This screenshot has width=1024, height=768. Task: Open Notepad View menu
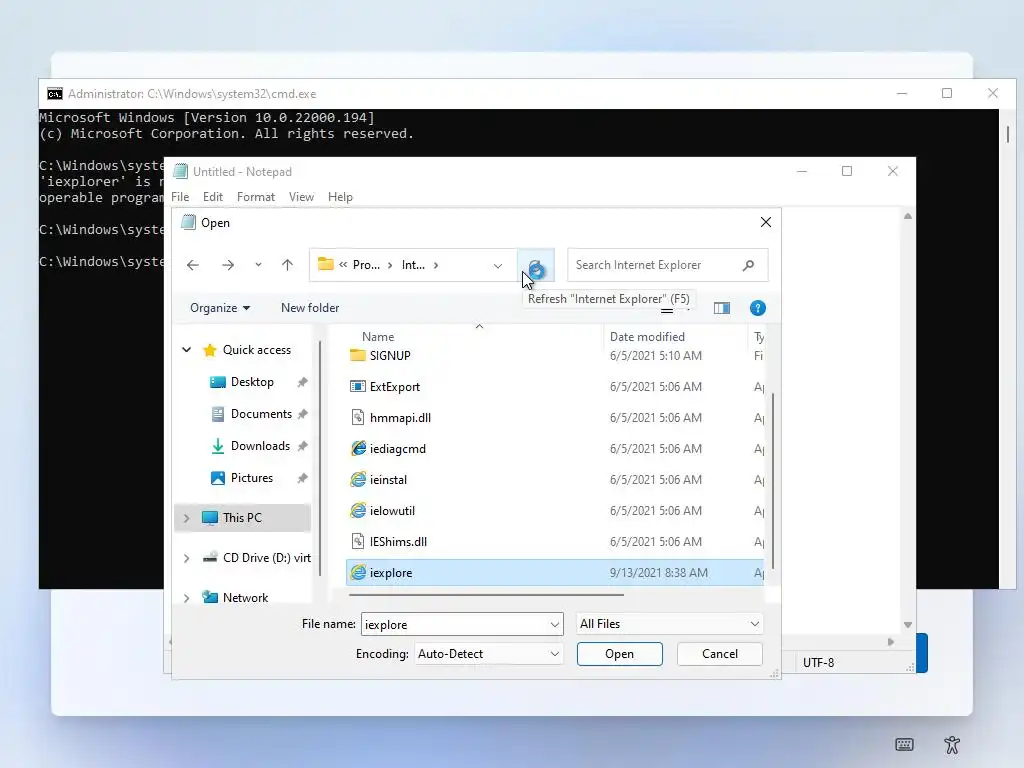point(301,197)
